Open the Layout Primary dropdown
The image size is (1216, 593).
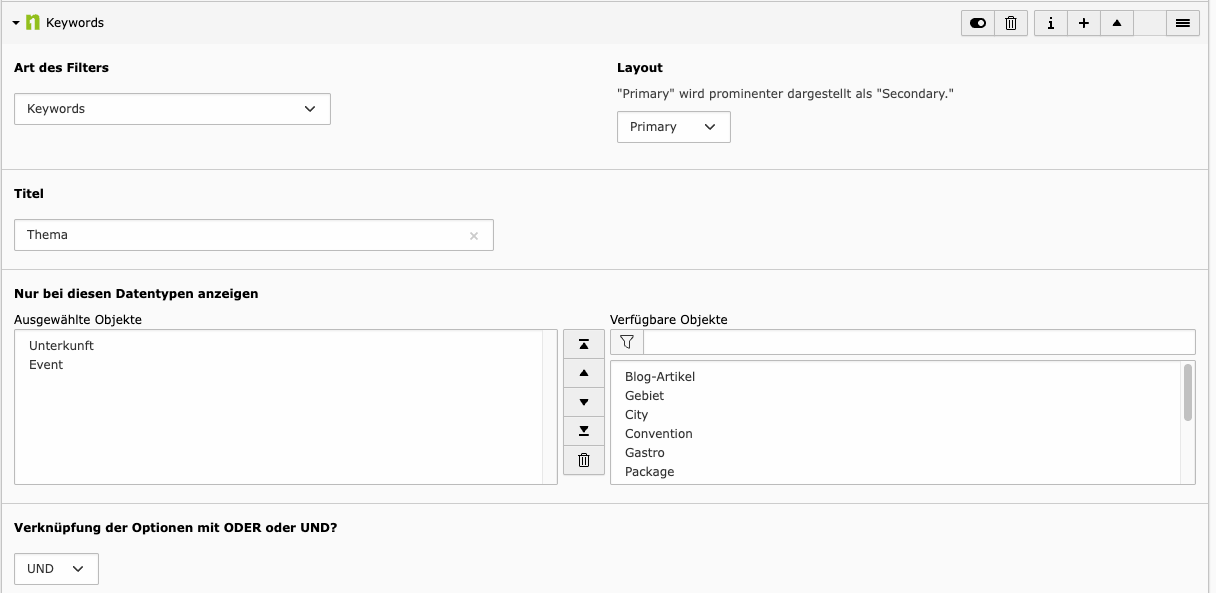coord(673,127)
